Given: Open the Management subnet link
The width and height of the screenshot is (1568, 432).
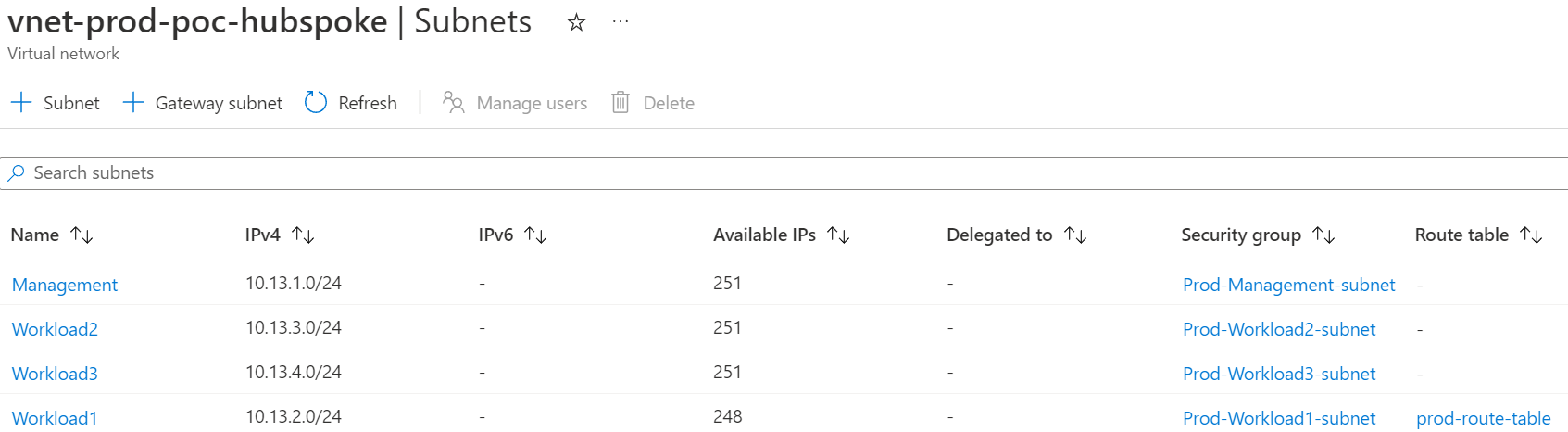Looking at the screenshot, I should tap(65, 285).
